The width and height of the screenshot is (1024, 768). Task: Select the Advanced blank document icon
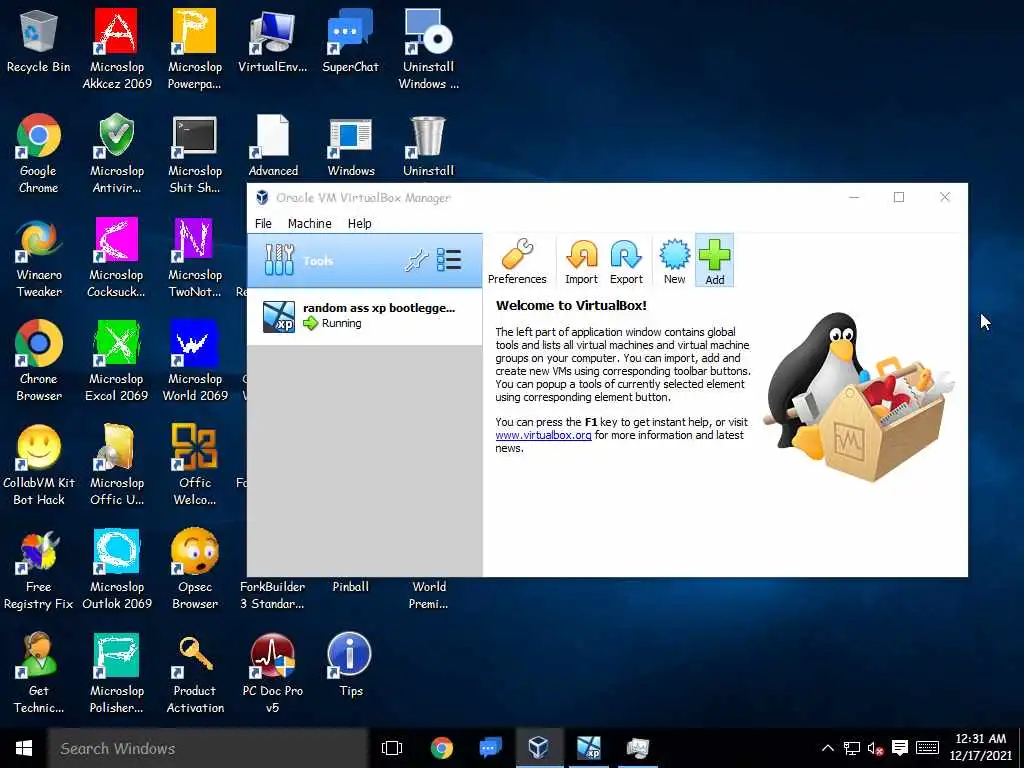(x=273, y=146)
